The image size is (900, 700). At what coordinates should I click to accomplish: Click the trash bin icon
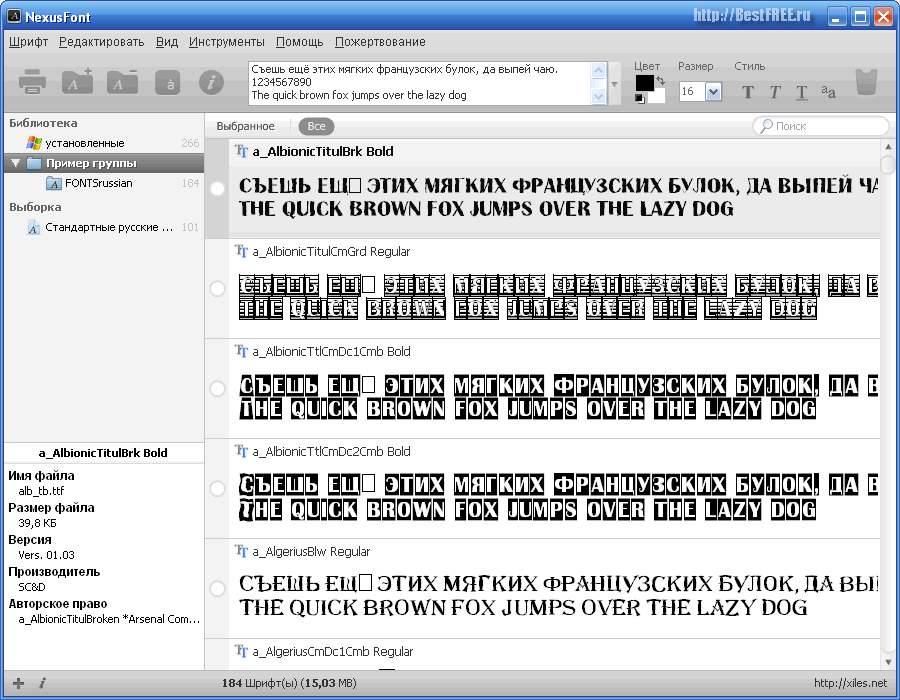pos(866,82)
